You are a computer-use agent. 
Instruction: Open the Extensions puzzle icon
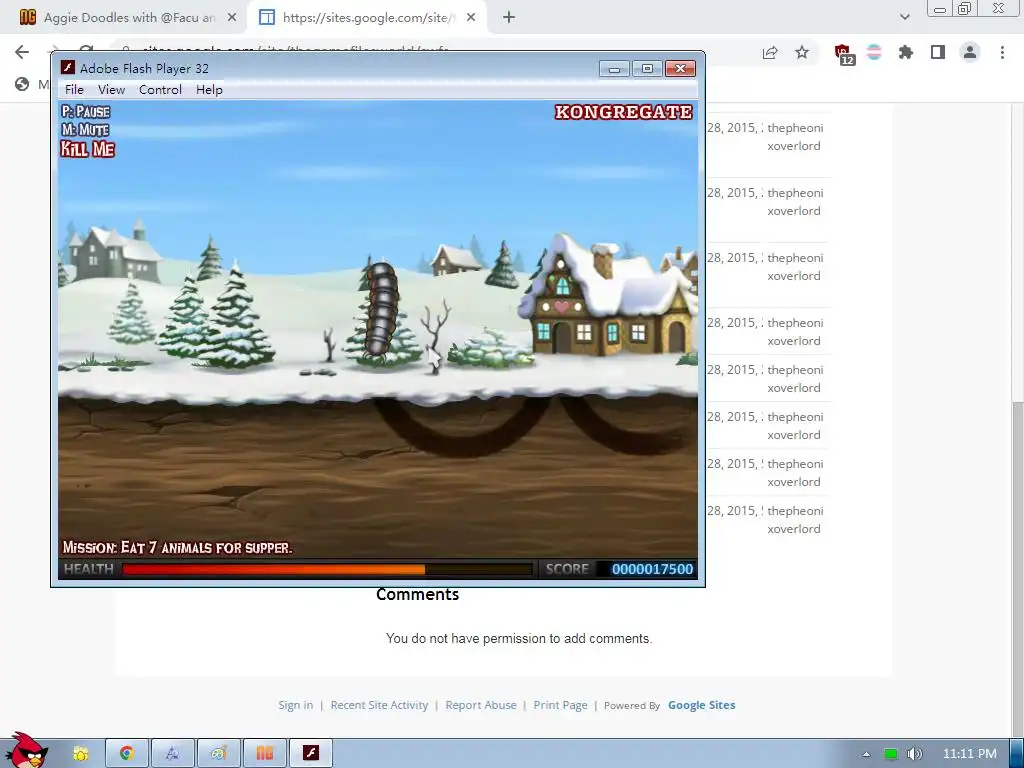(906, 52)
